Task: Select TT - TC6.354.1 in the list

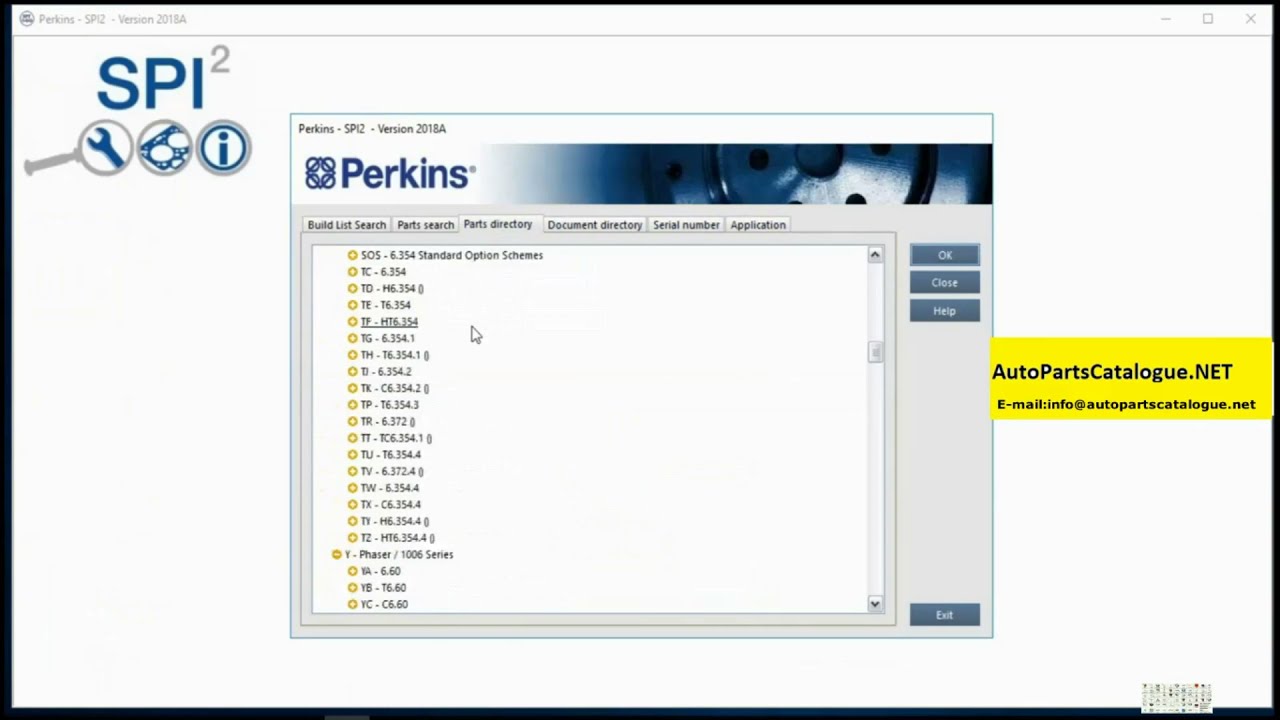Action: click(x=396, y=438)
